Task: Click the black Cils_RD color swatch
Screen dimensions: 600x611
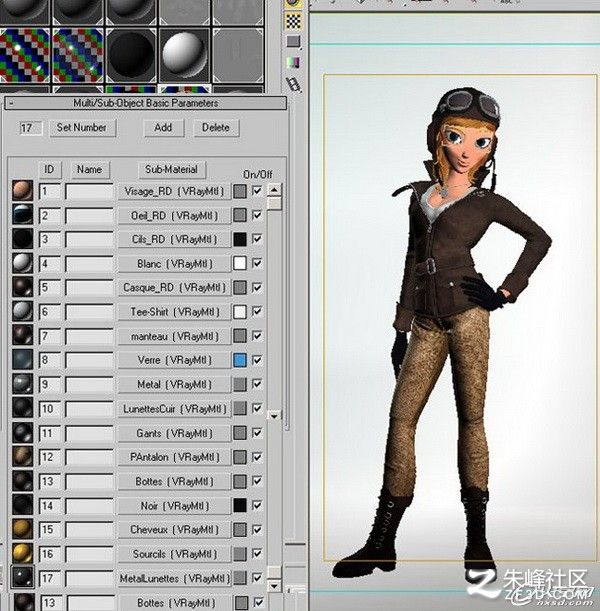Action: (240, 239)
